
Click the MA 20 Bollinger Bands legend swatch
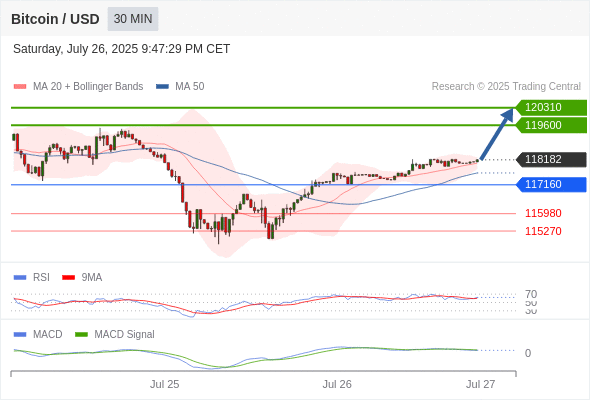pyautogui.click(x=20, y=87)
